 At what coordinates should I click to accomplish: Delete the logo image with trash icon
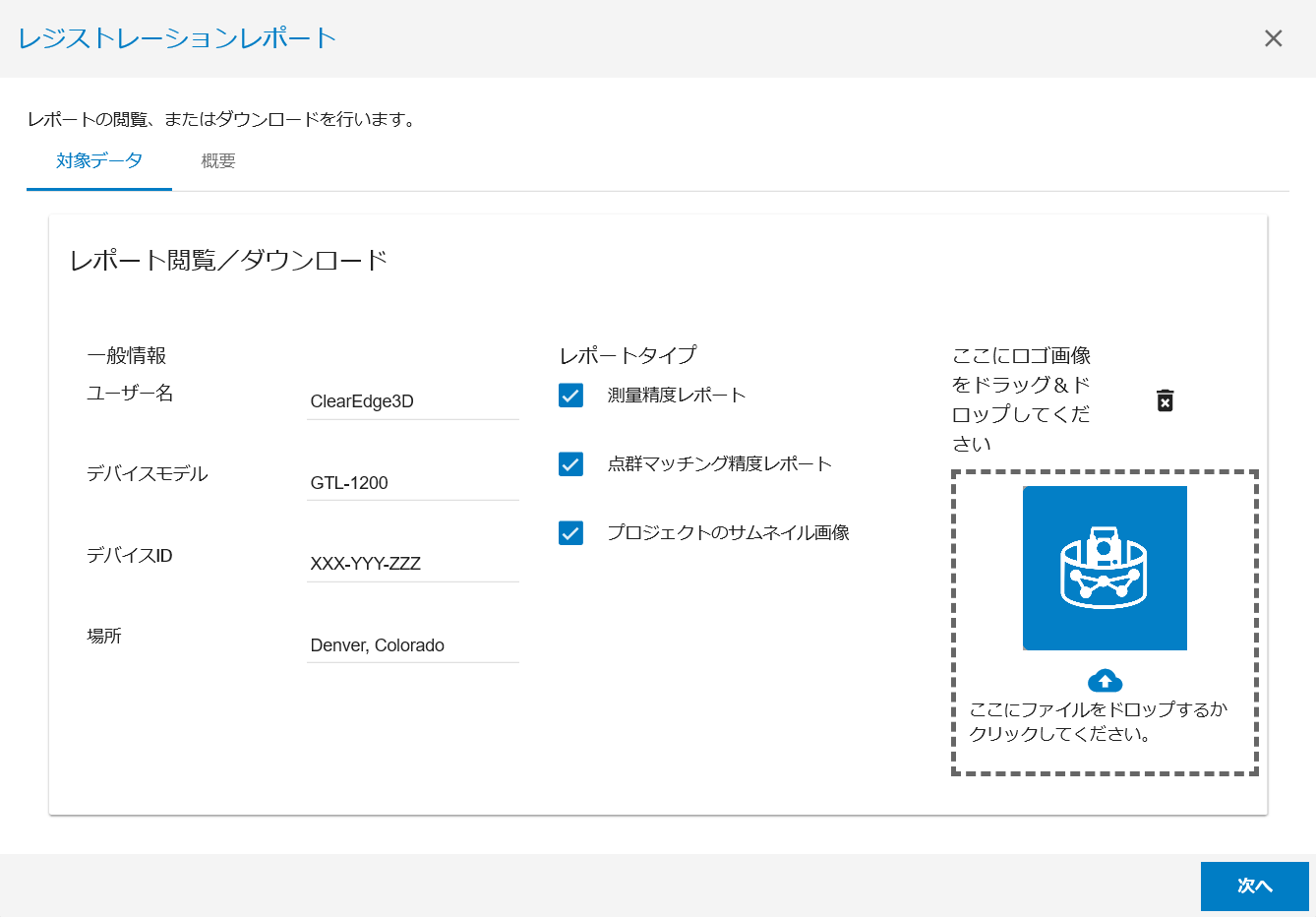1165,400
